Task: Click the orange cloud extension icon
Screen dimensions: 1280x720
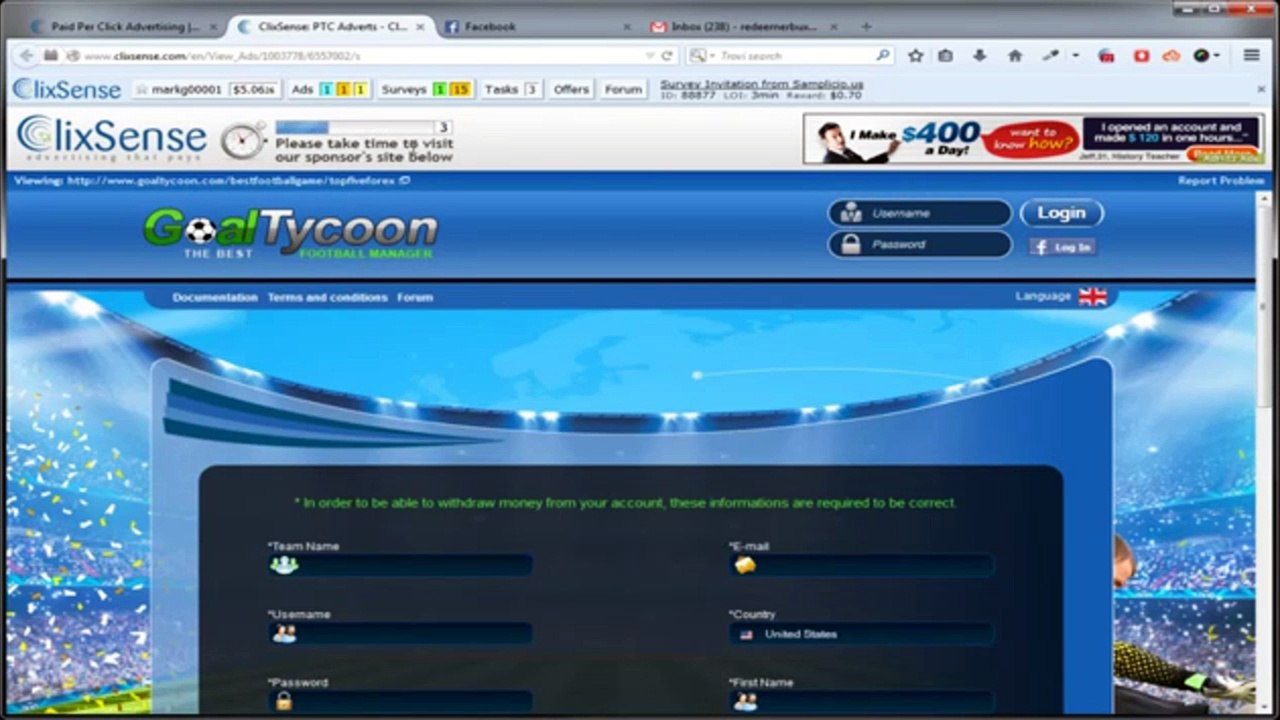Action: tap(1172, 56)
